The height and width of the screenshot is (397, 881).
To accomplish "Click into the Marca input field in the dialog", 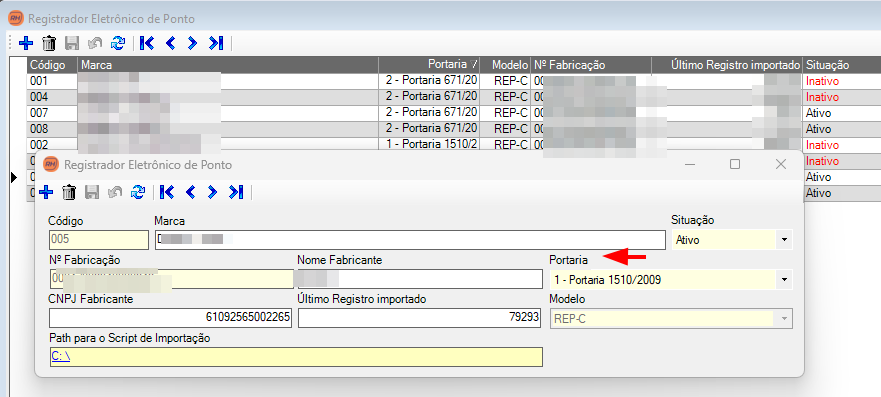I will [x=410, y=240].
